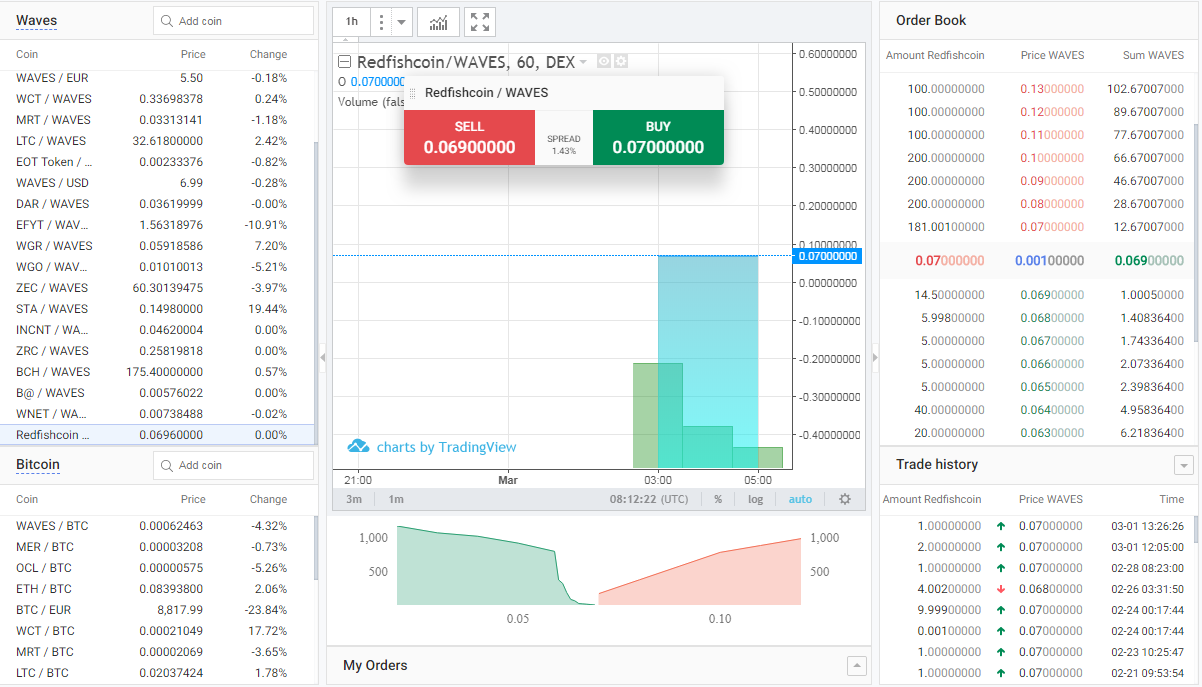Select the STA / WAVES pair
The width and height of the screenshot is (1202, 687).
pos(157,309)
